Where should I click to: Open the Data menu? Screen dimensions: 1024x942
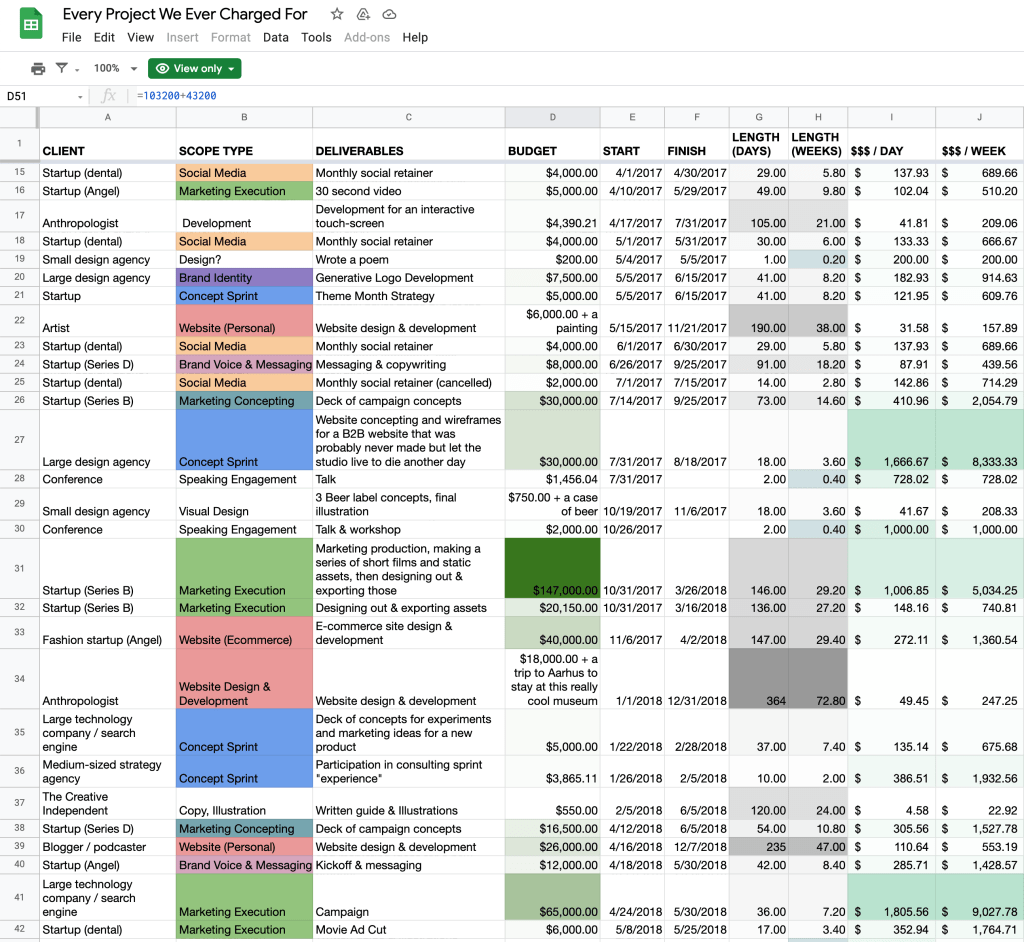[276, 38]
